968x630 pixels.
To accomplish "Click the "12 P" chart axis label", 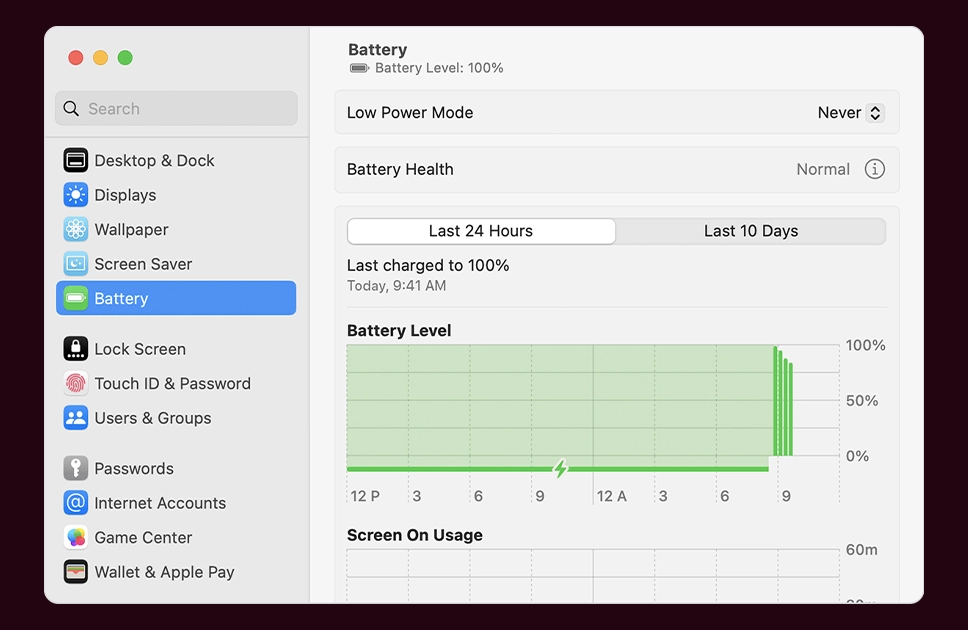I will click(365, 496).
